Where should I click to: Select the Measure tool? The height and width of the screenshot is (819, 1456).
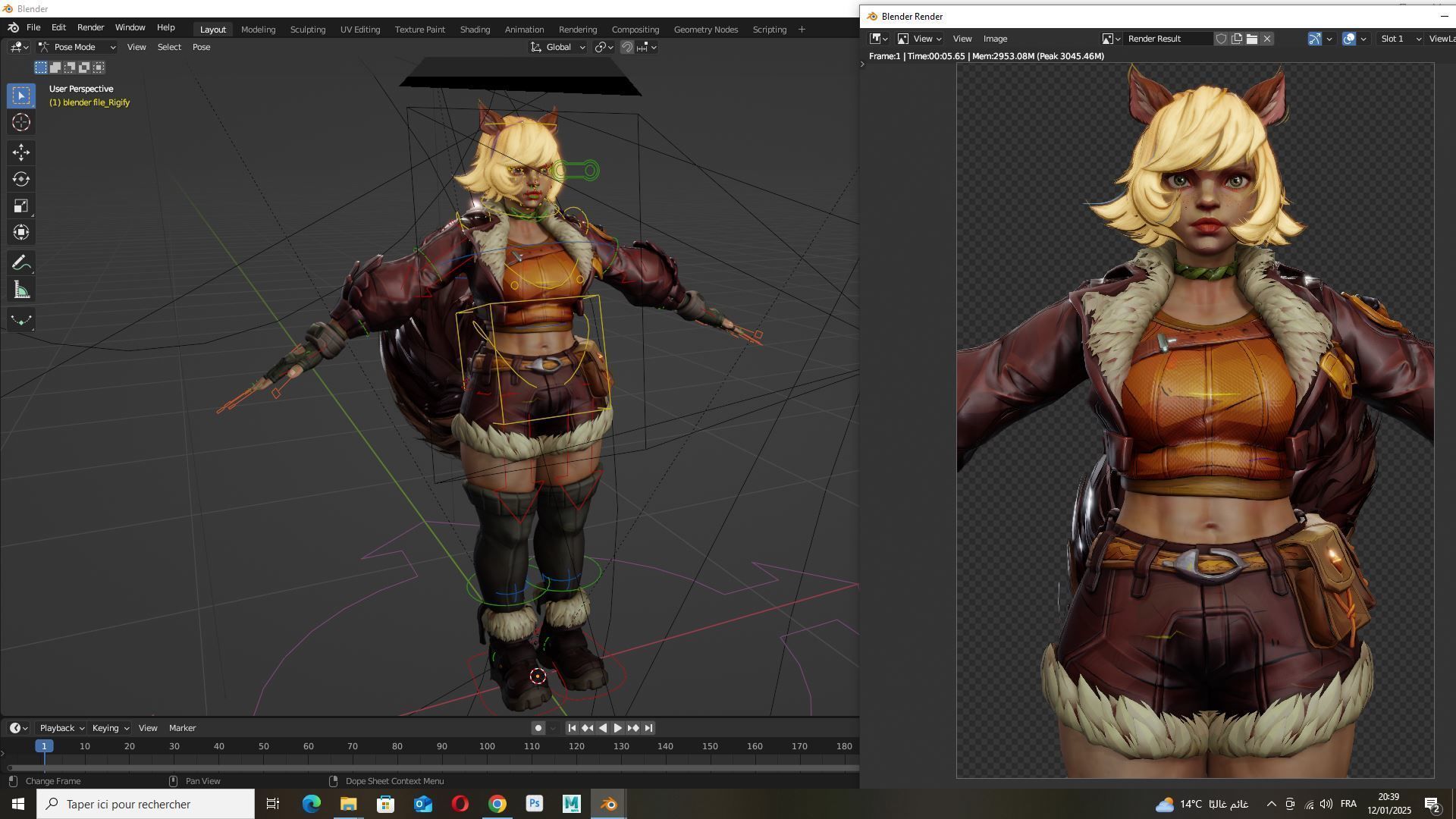tap(21, 290)
